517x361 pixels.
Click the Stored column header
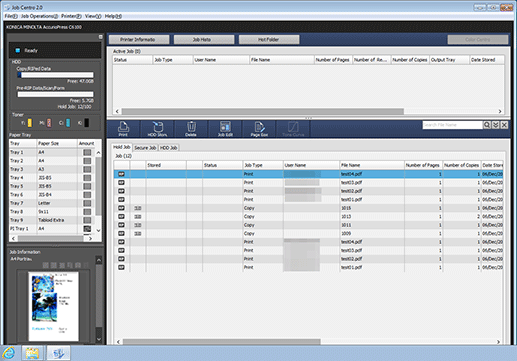(x=166, y=165)
